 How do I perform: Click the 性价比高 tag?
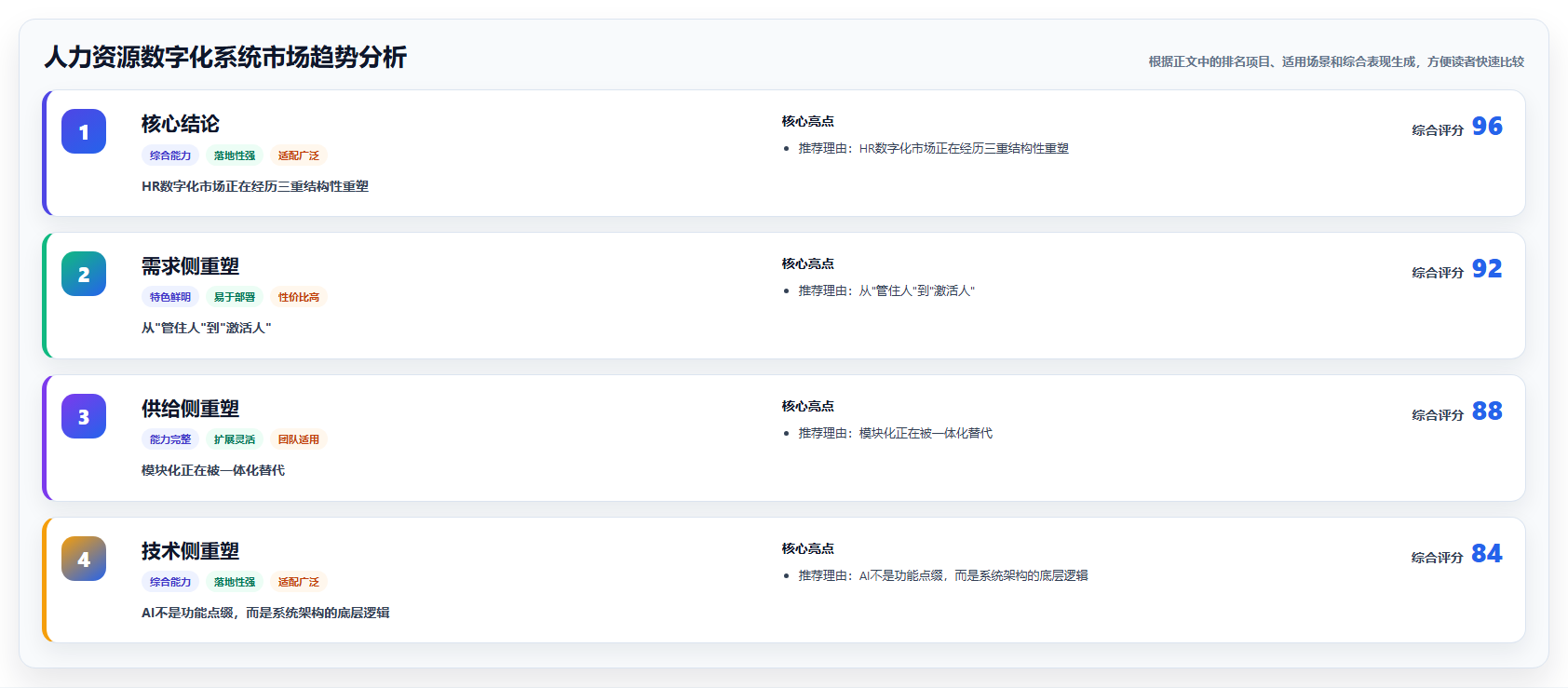(x=299, y=297)
